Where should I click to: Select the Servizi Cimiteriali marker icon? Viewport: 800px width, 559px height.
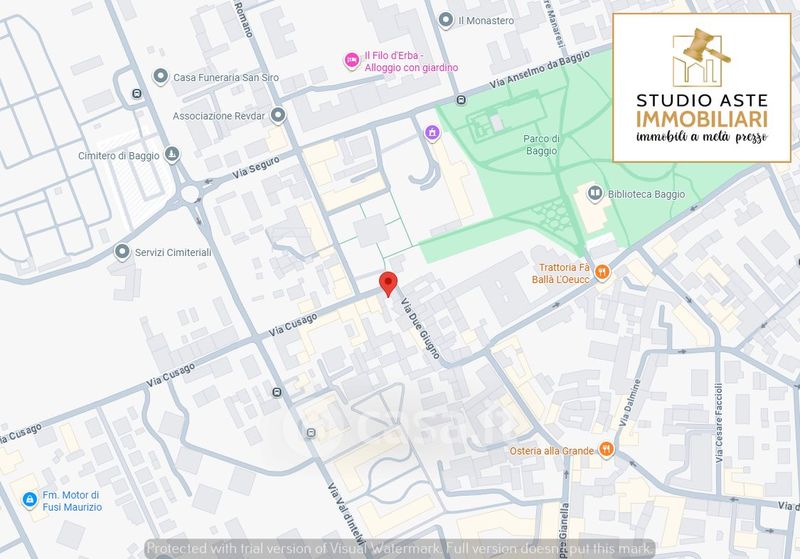(x=122, y=252)
